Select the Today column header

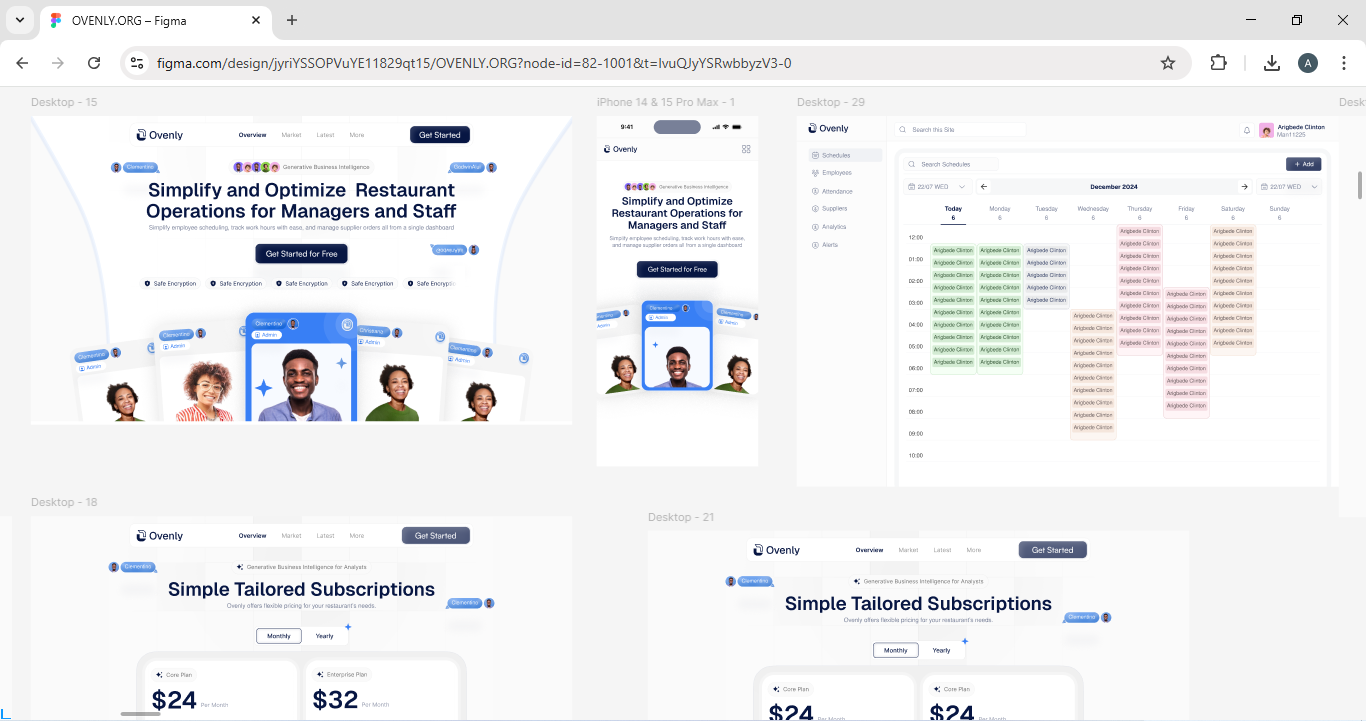[953, 213]
